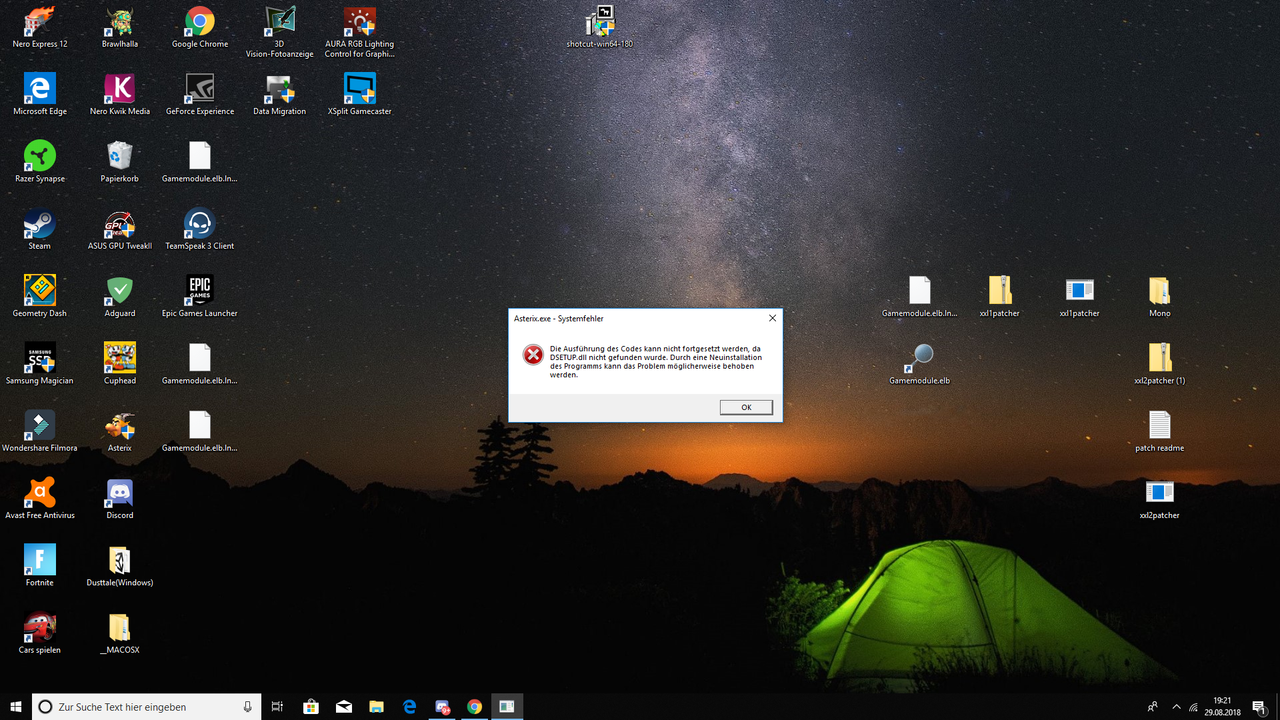
Task: Select the 3D Vision-Fotoanzeige desktop icon
Action: (280, 30)
